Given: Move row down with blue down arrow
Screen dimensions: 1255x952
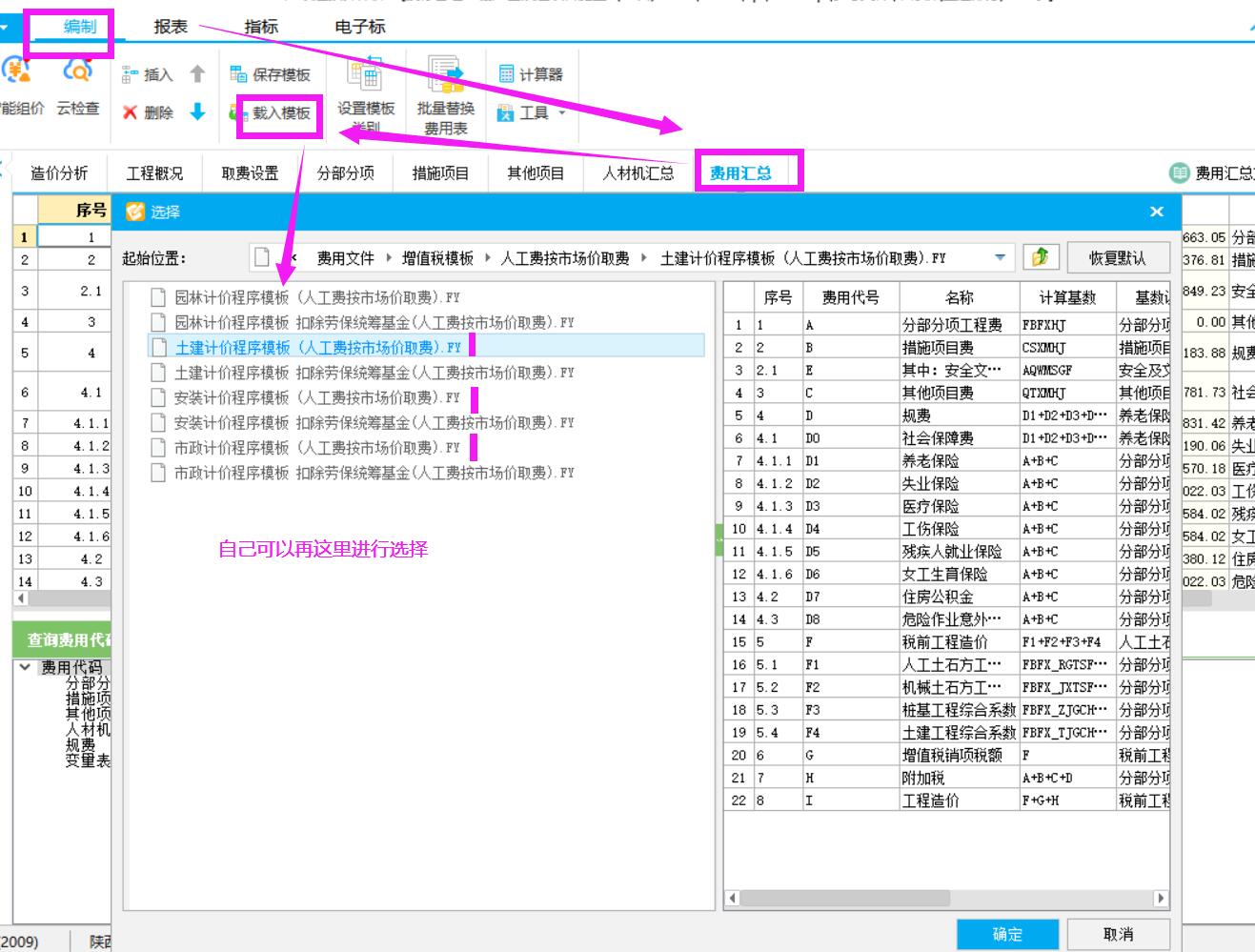Looking at the screenshot, I should click(x=197, y=111).
